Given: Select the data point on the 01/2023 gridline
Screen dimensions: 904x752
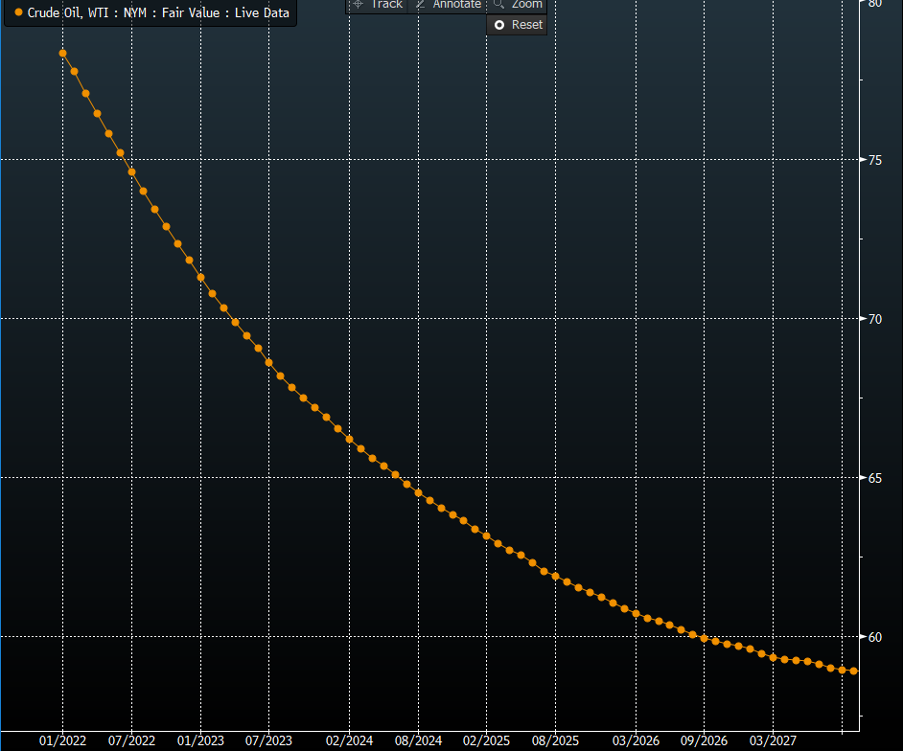Looking at the screenshot, I should pos(201,277).
